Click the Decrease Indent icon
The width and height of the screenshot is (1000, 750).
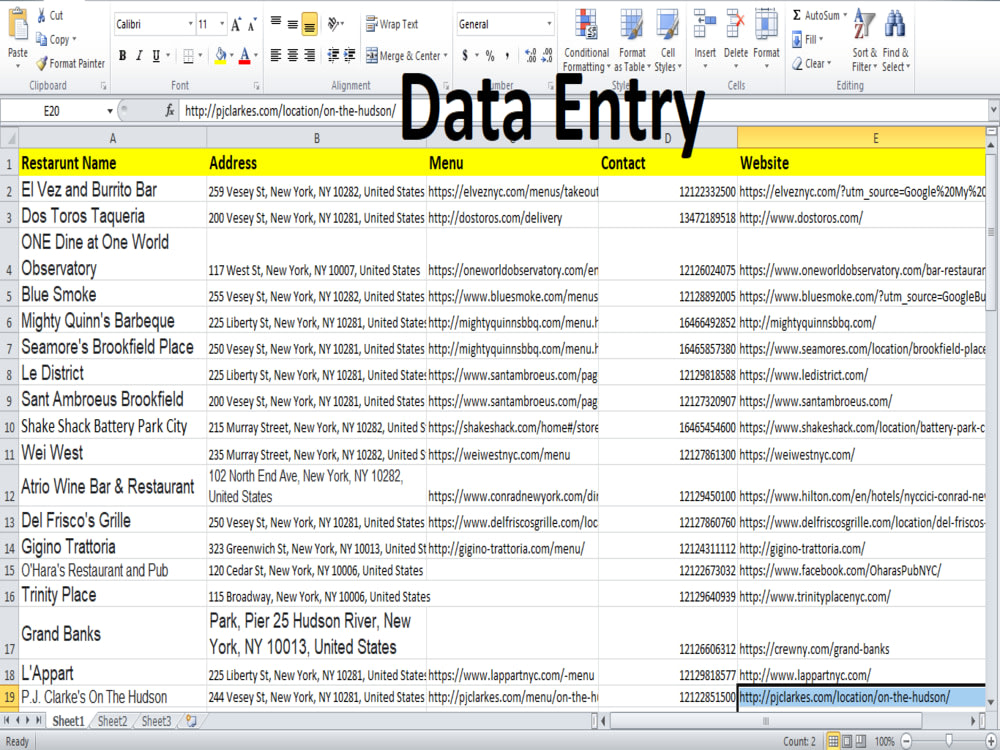coord(333,55)
